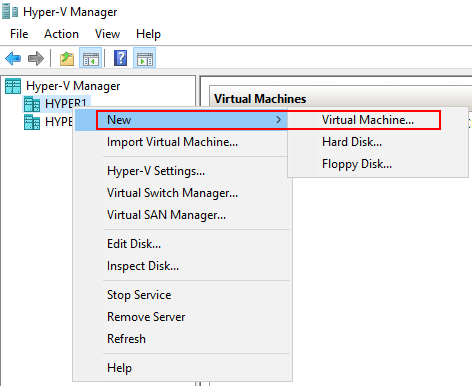Open the Help menu in menu bar

[148, 34]
